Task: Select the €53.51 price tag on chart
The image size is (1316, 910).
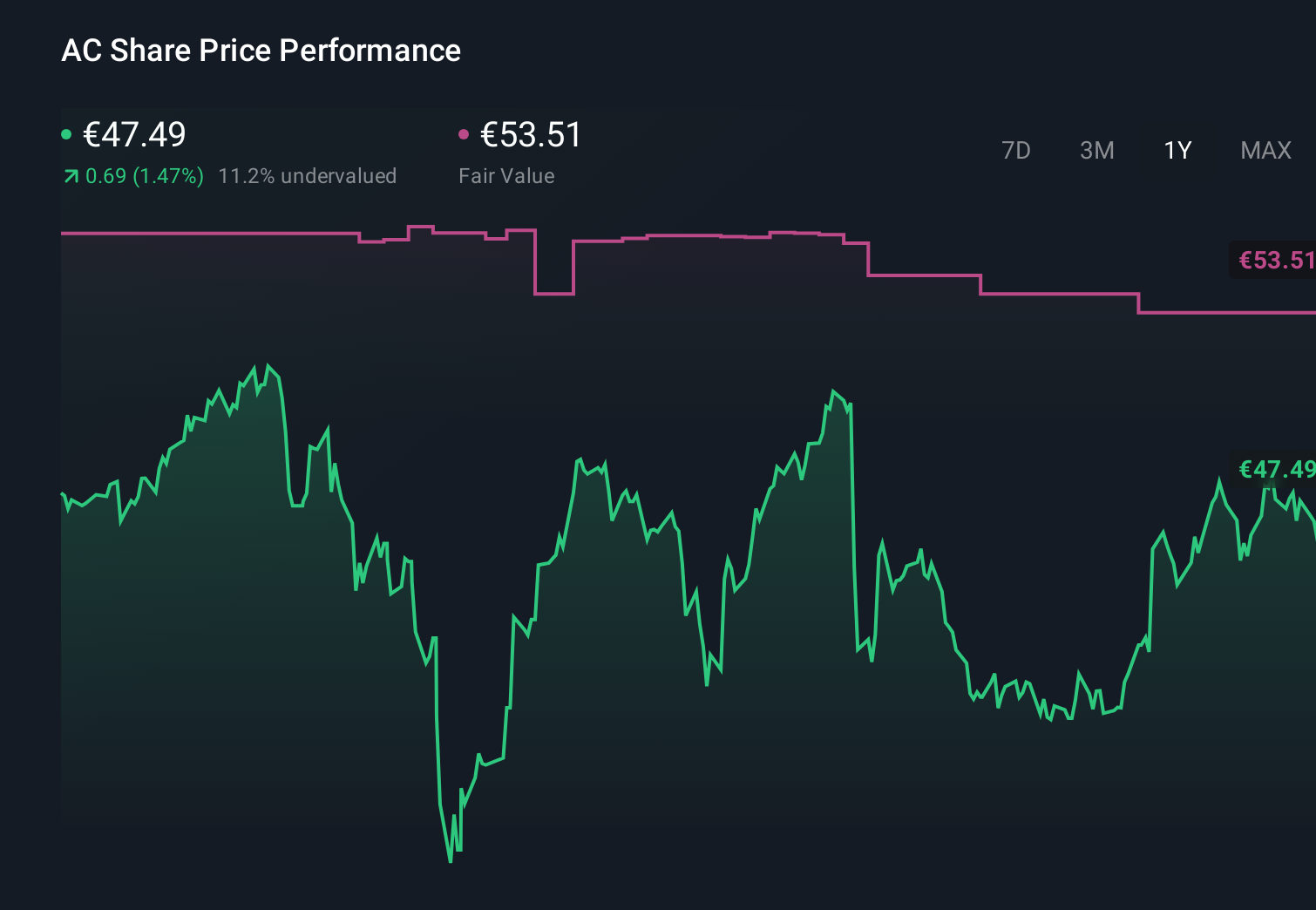Action: (1275, 259)
